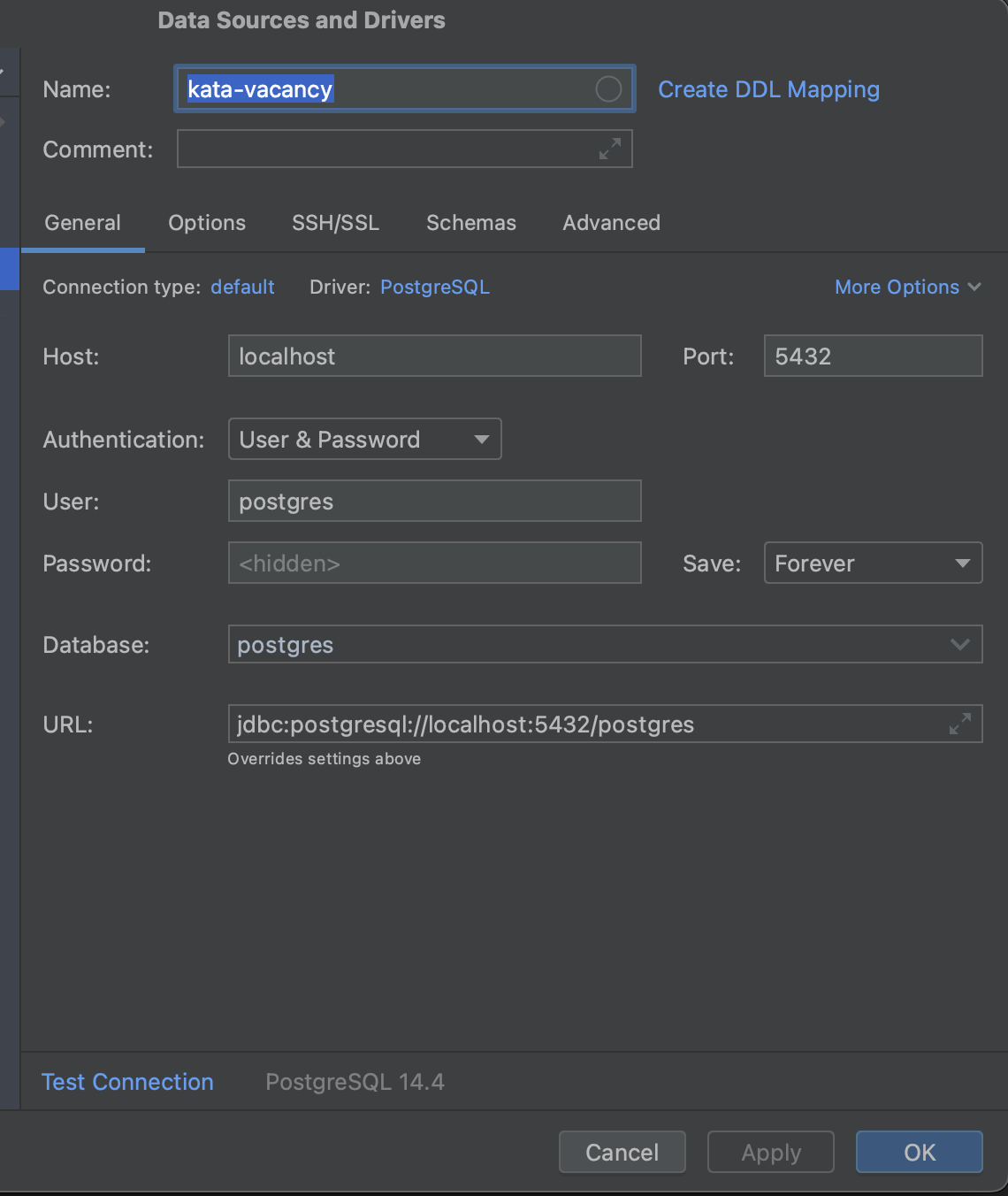Open the SSH/SSL tab

tap(335, 223)
